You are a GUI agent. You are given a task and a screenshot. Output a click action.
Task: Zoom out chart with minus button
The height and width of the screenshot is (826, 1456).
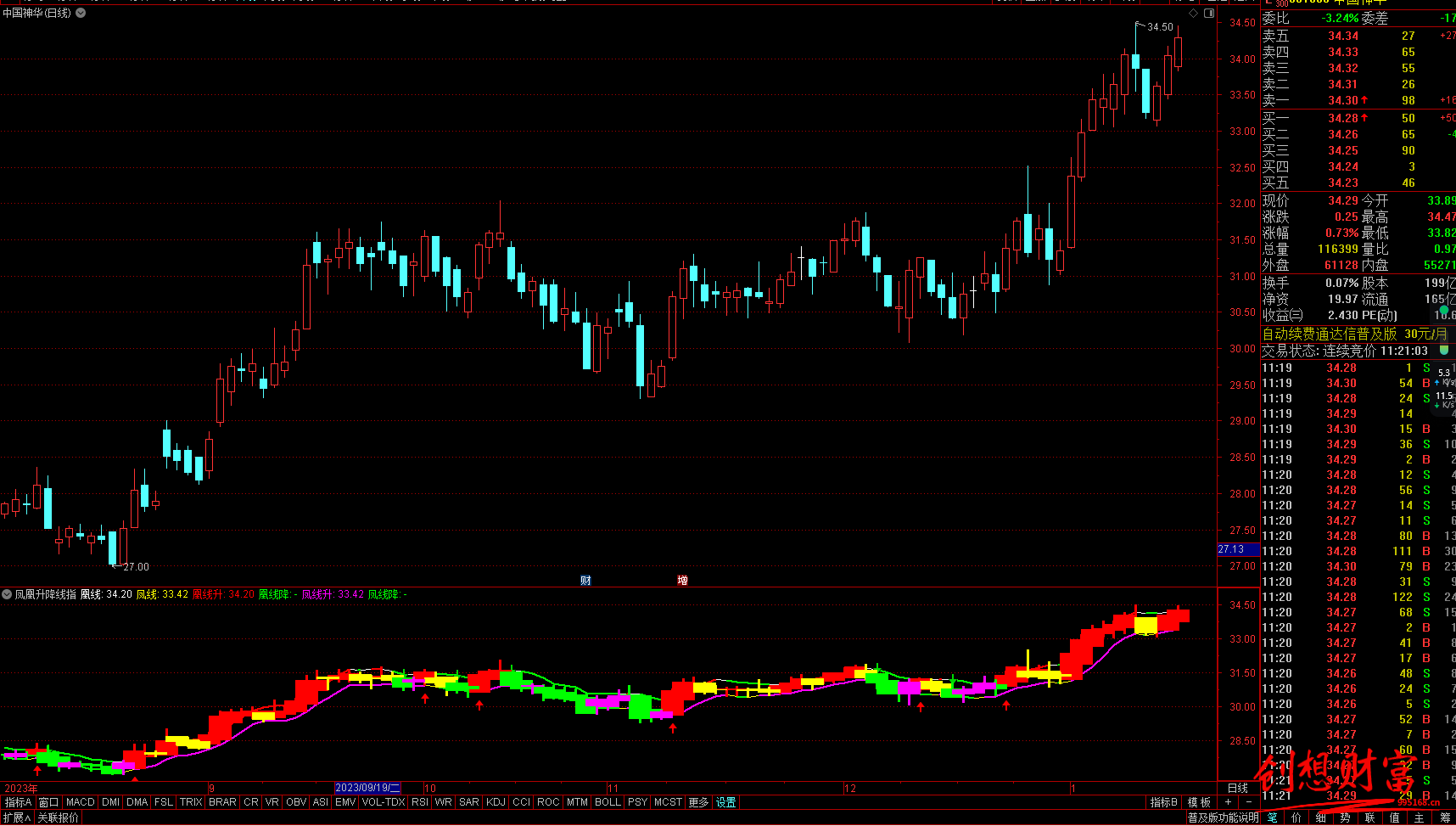click(1249, 802)
